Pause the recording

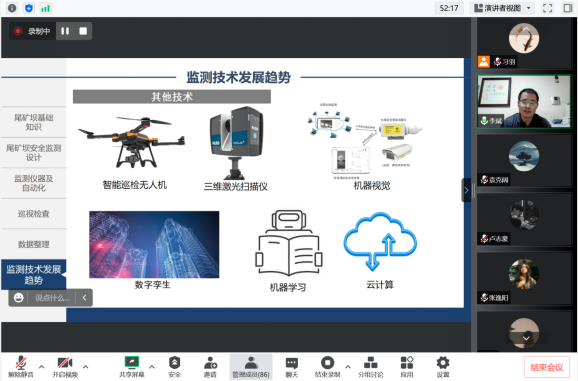65,31
